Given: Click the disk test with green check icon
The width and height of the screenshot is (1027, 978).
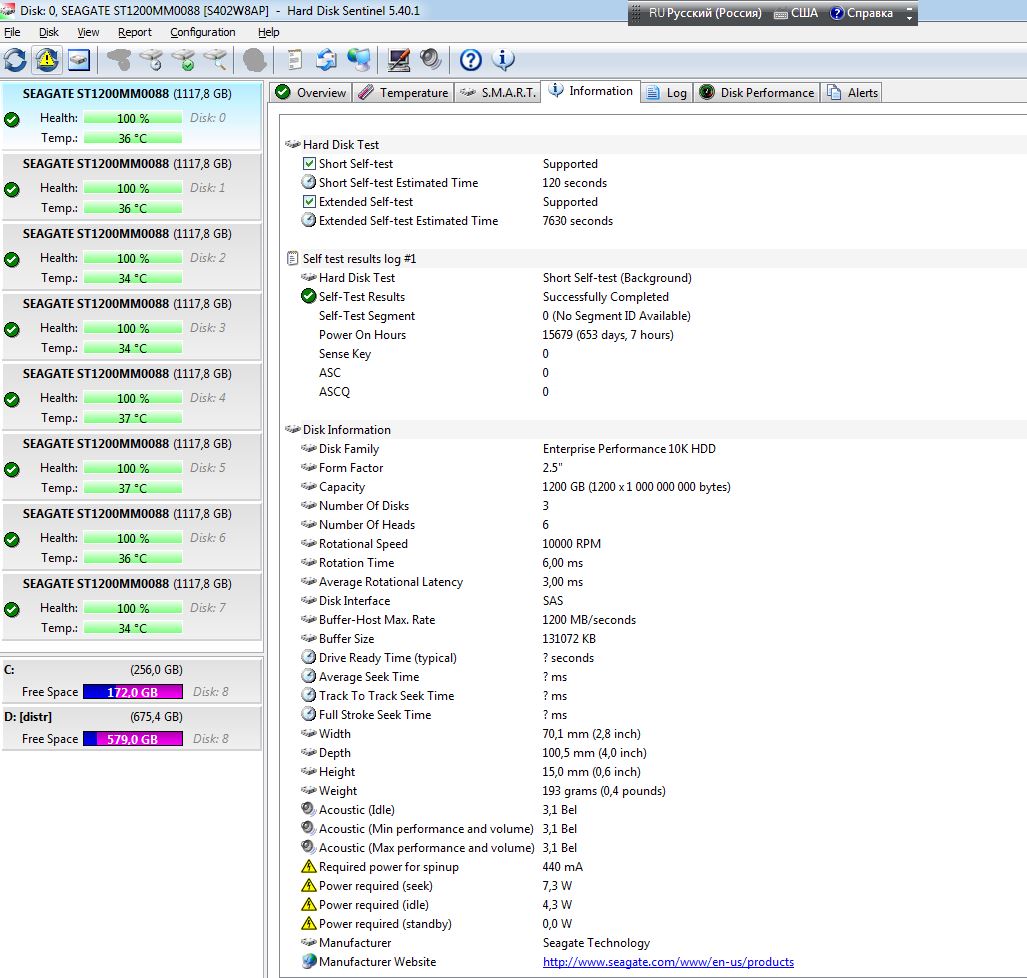Looking at the screenshot, I should [183, 60].
